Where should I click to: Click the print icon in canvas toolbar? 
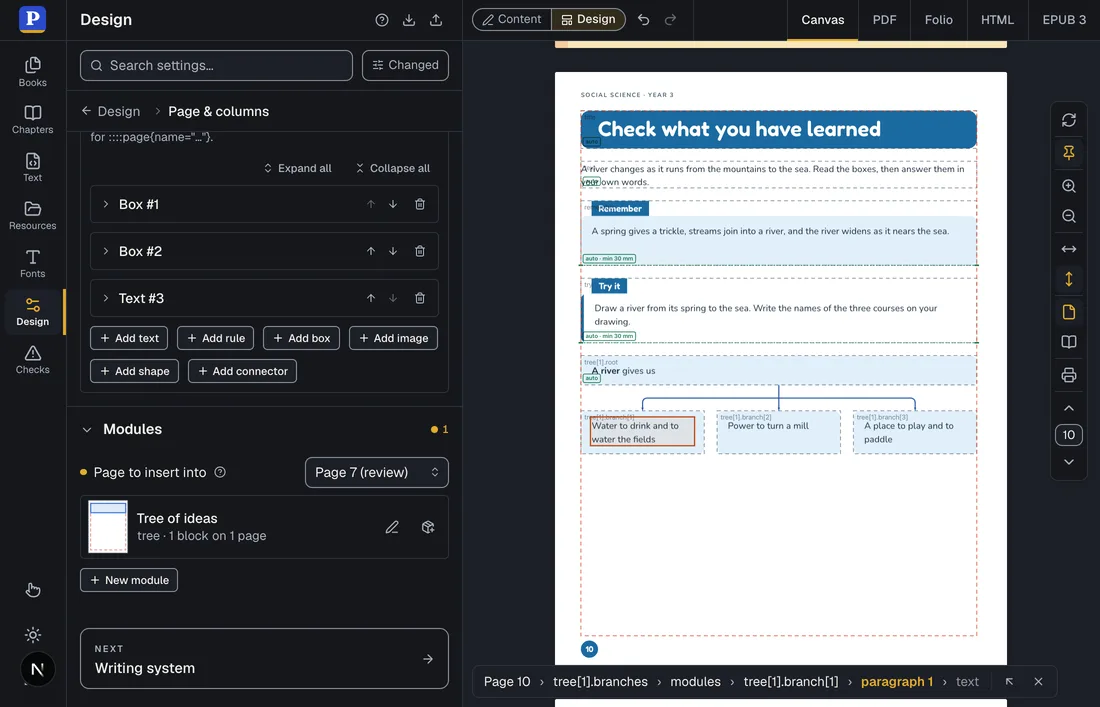(x=1068, y=375)
